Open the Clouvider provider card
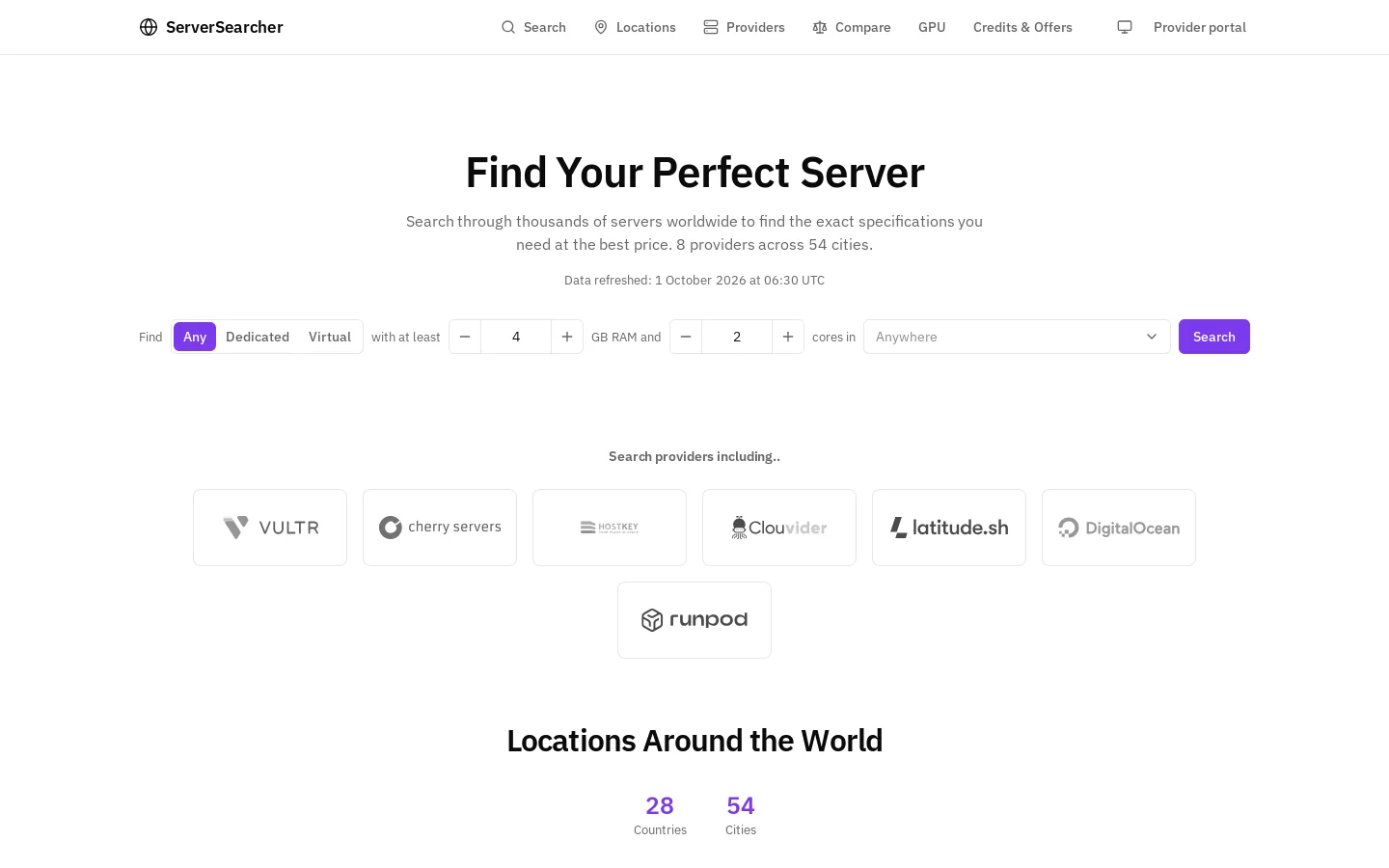 coord(779,528)
